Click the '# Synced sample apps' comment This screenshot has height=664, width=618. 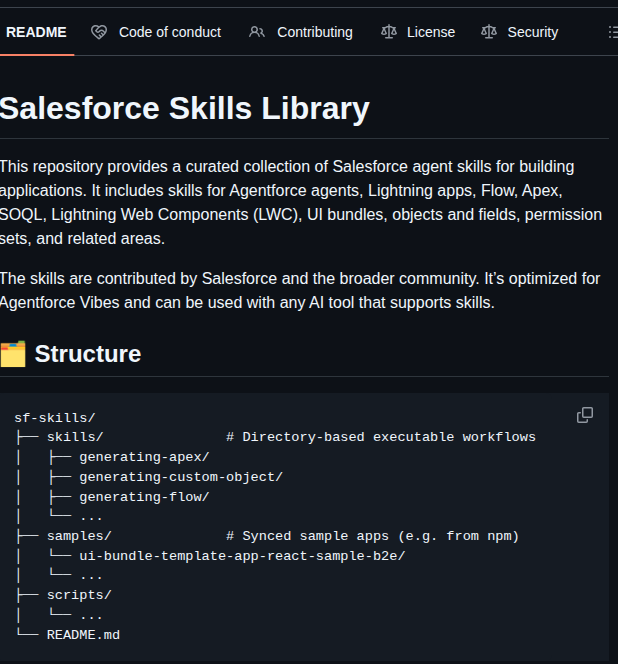tap(373, 536)
